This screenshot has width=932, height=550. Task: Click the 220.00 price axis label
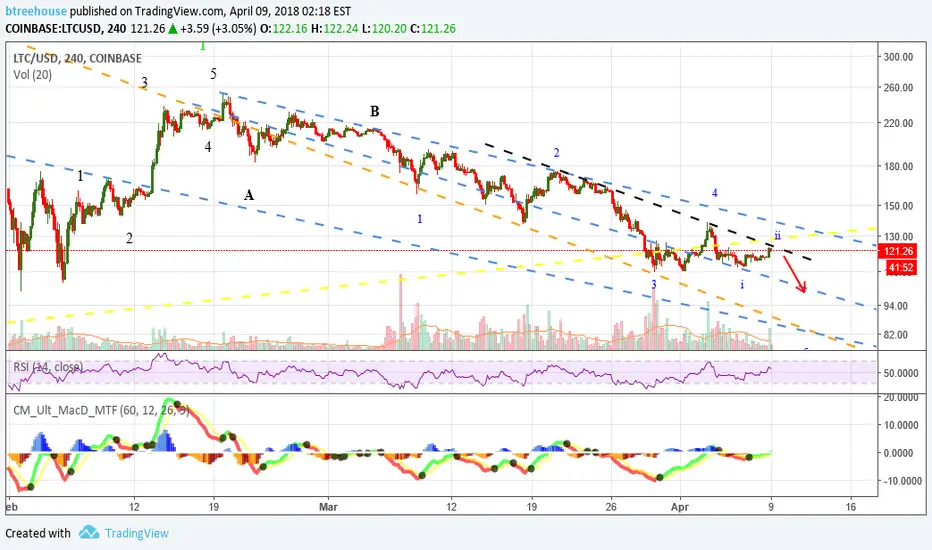pos(898,123)
